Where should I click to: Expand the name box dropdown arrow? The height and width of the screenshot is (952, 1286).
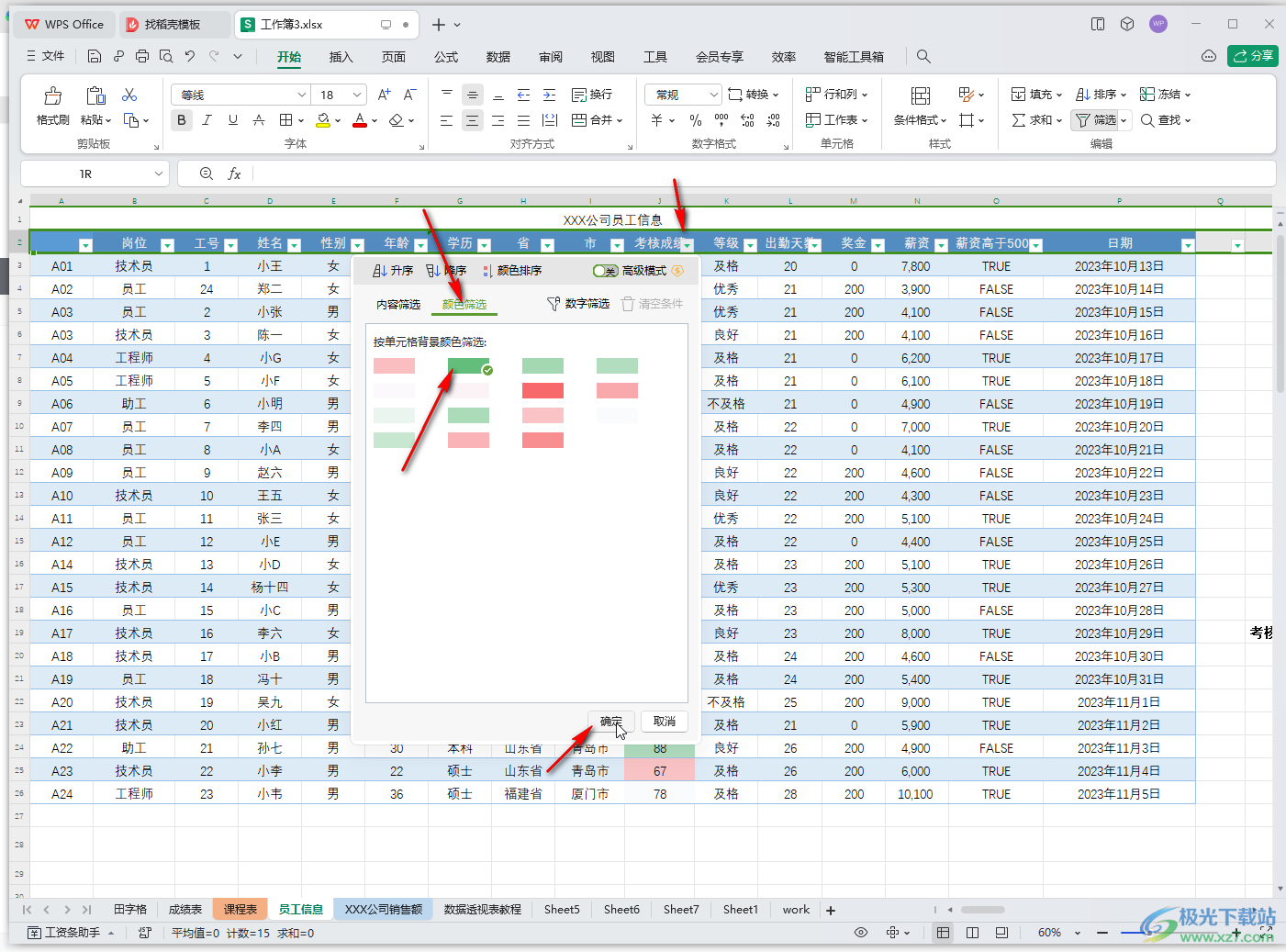pos(158,174)
